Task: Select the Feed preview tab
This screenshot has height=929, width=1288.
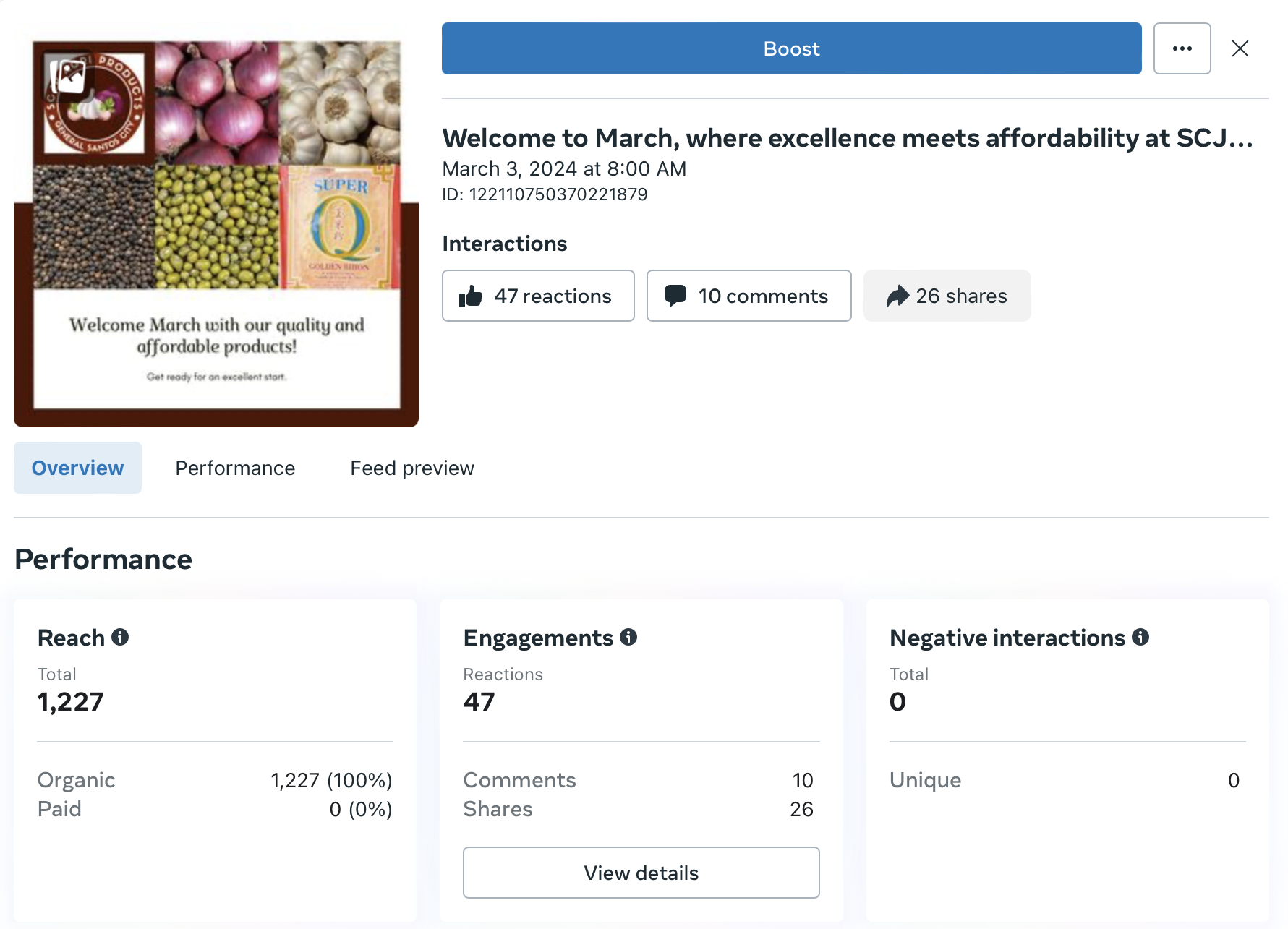Action: [x=411, y=468]
